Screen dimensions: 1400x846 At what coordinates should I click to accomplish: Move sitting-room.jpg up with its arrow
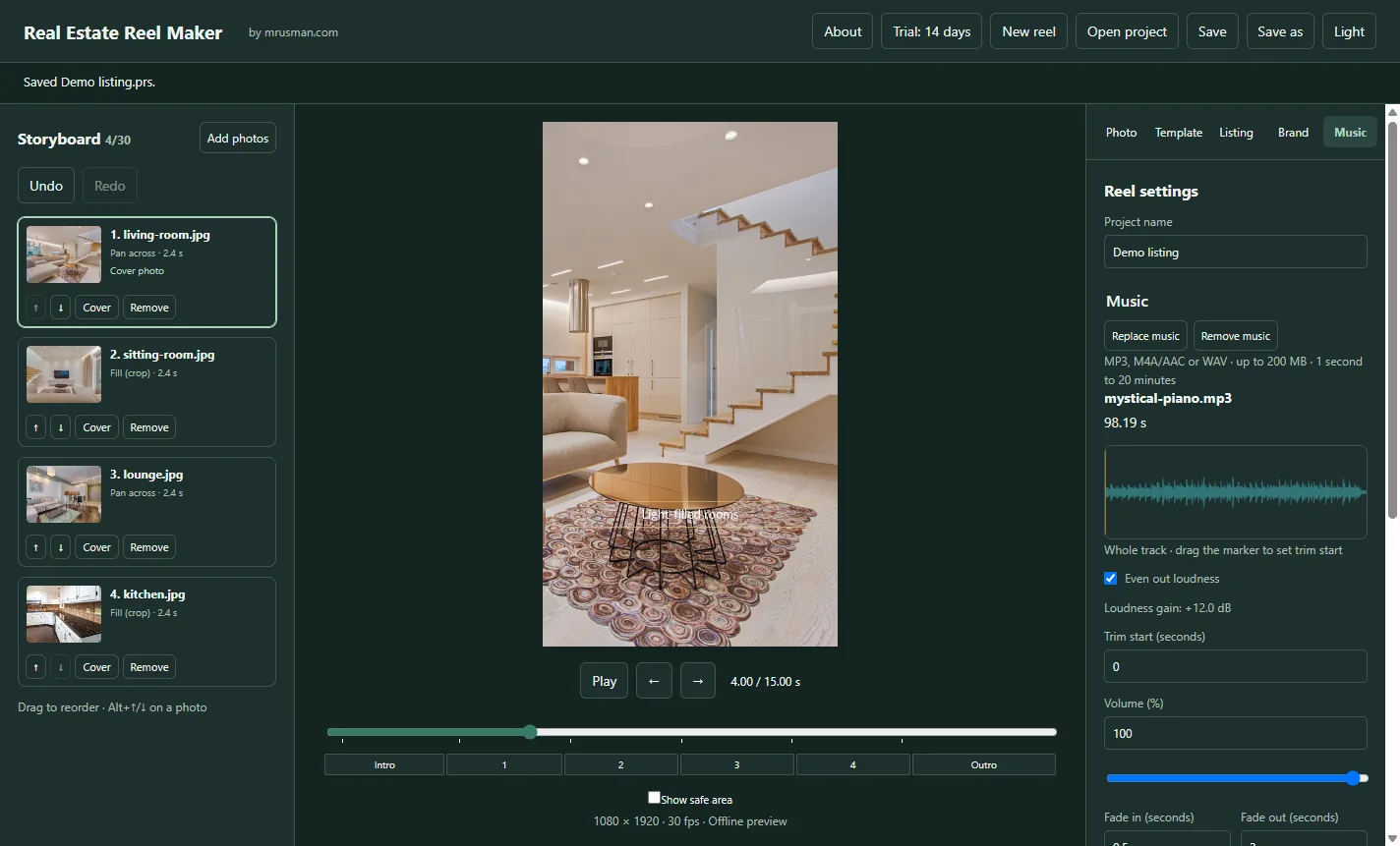point(36,427)
